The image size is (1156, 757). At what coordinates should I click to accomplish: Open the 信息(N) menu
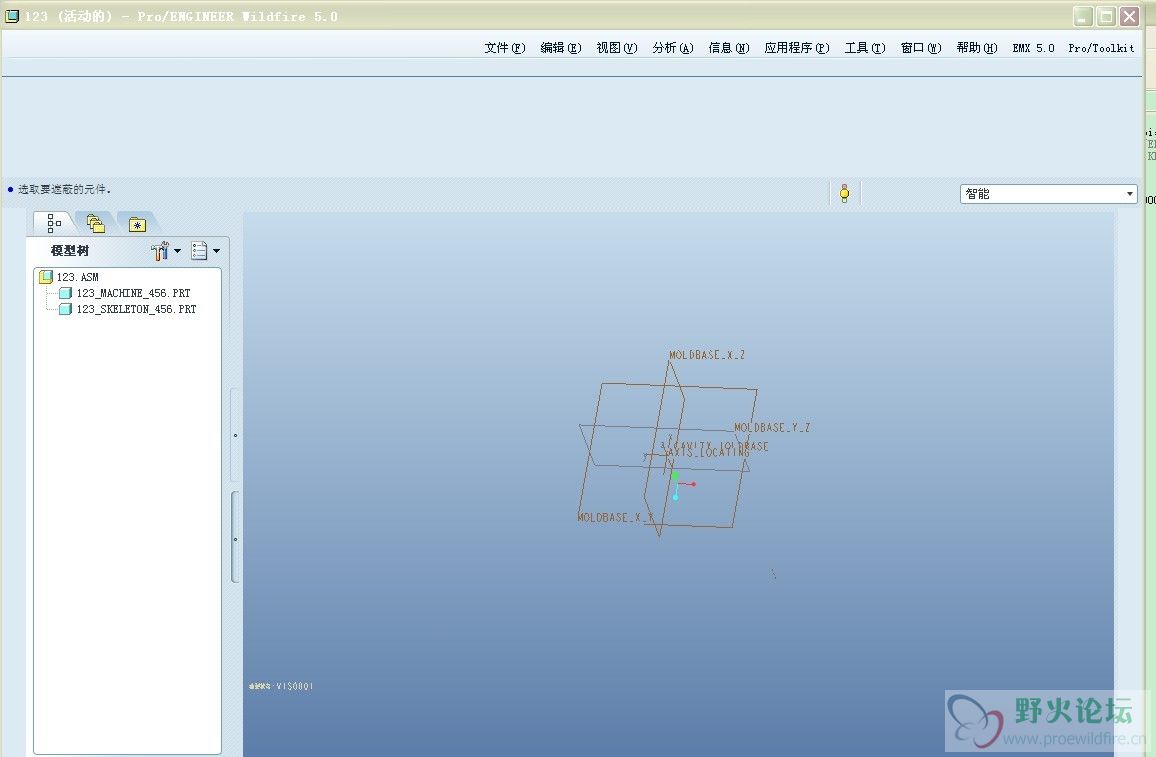[728, 48]
